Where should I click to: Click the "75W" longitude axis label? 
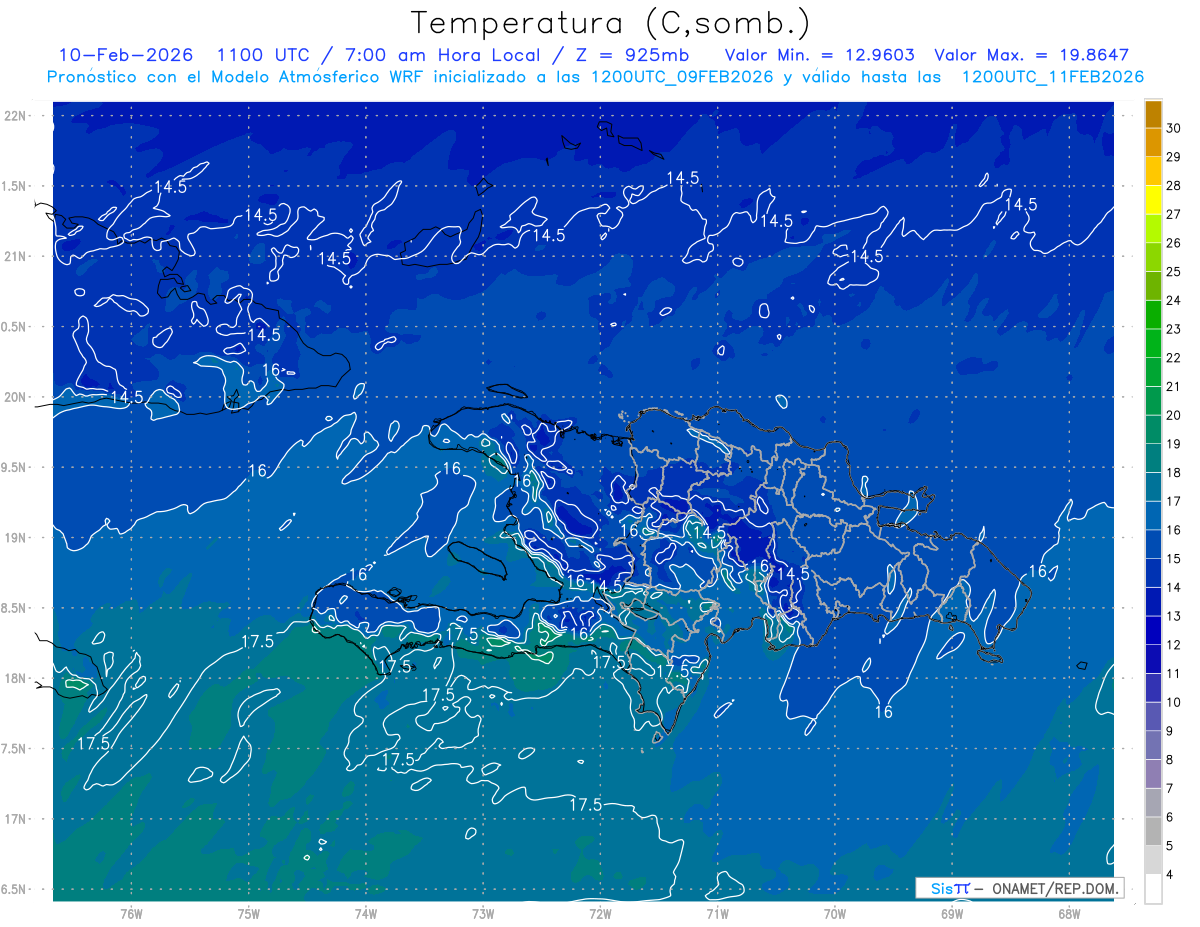[x=248, y=914]
